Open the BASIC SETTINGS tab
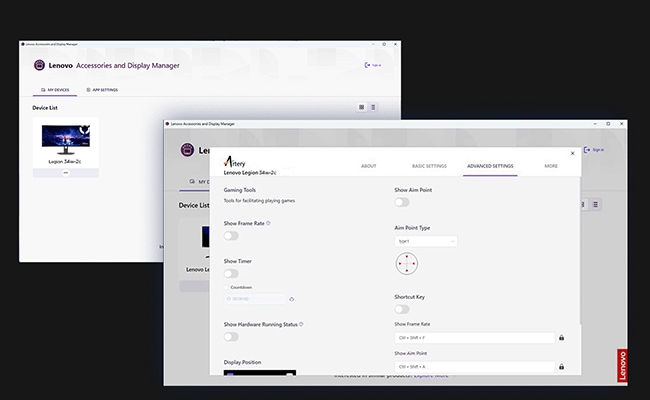 (429, 166)
